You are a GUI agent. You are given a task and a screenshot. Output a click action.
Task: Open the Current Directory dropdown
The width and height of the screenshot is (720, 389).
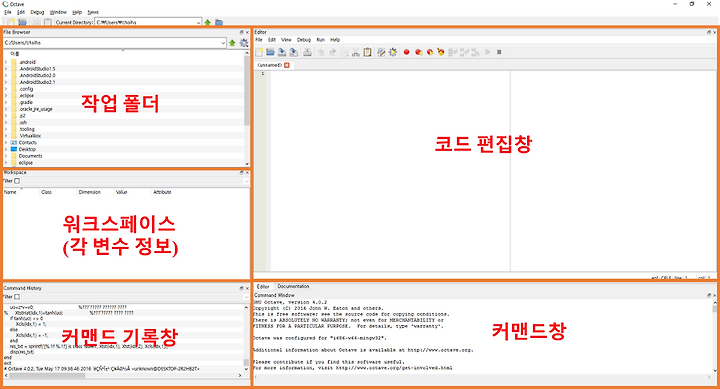[198, 22]
